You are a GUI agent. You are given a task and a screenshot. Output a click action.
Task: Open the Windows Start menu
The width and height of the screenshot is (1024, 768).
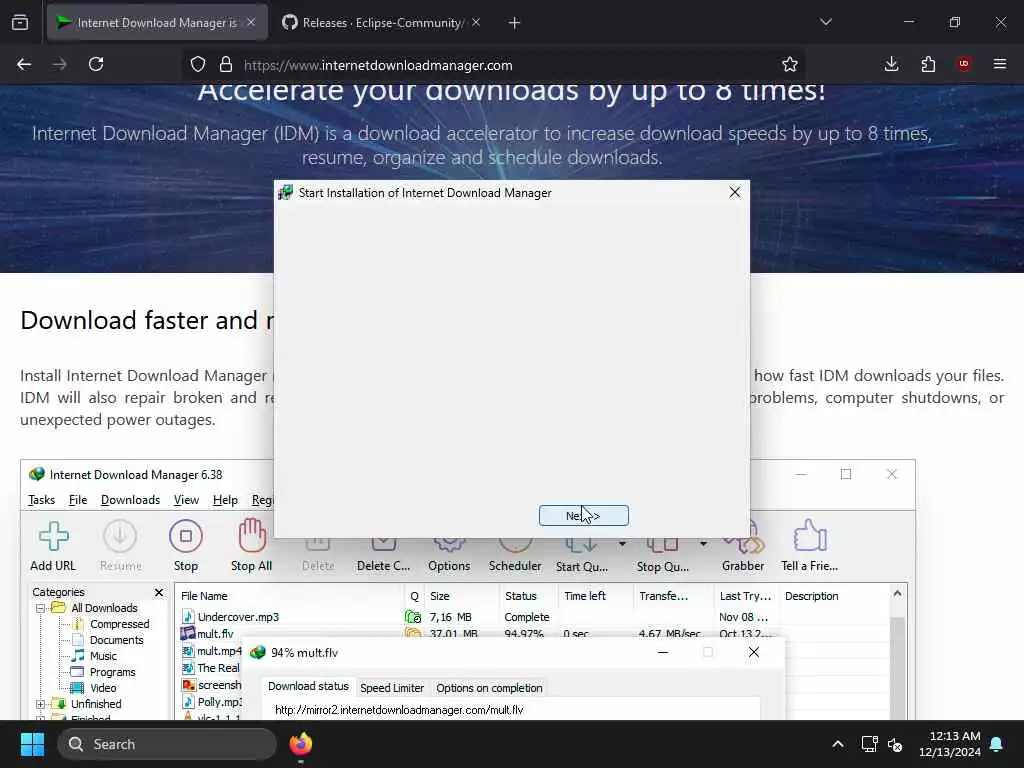pyautogui.click(x=33, y=744)
